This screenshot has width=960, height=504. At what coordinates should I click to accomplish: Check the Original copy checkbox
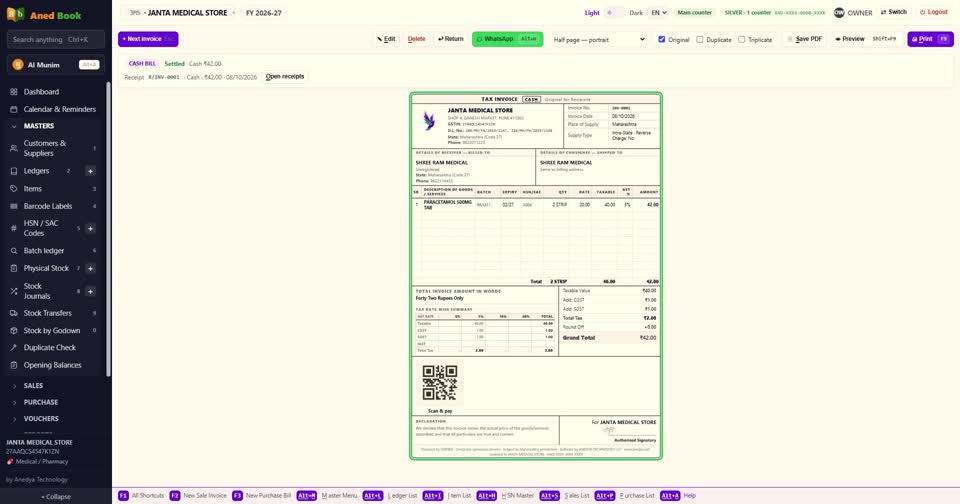point(661,39)
